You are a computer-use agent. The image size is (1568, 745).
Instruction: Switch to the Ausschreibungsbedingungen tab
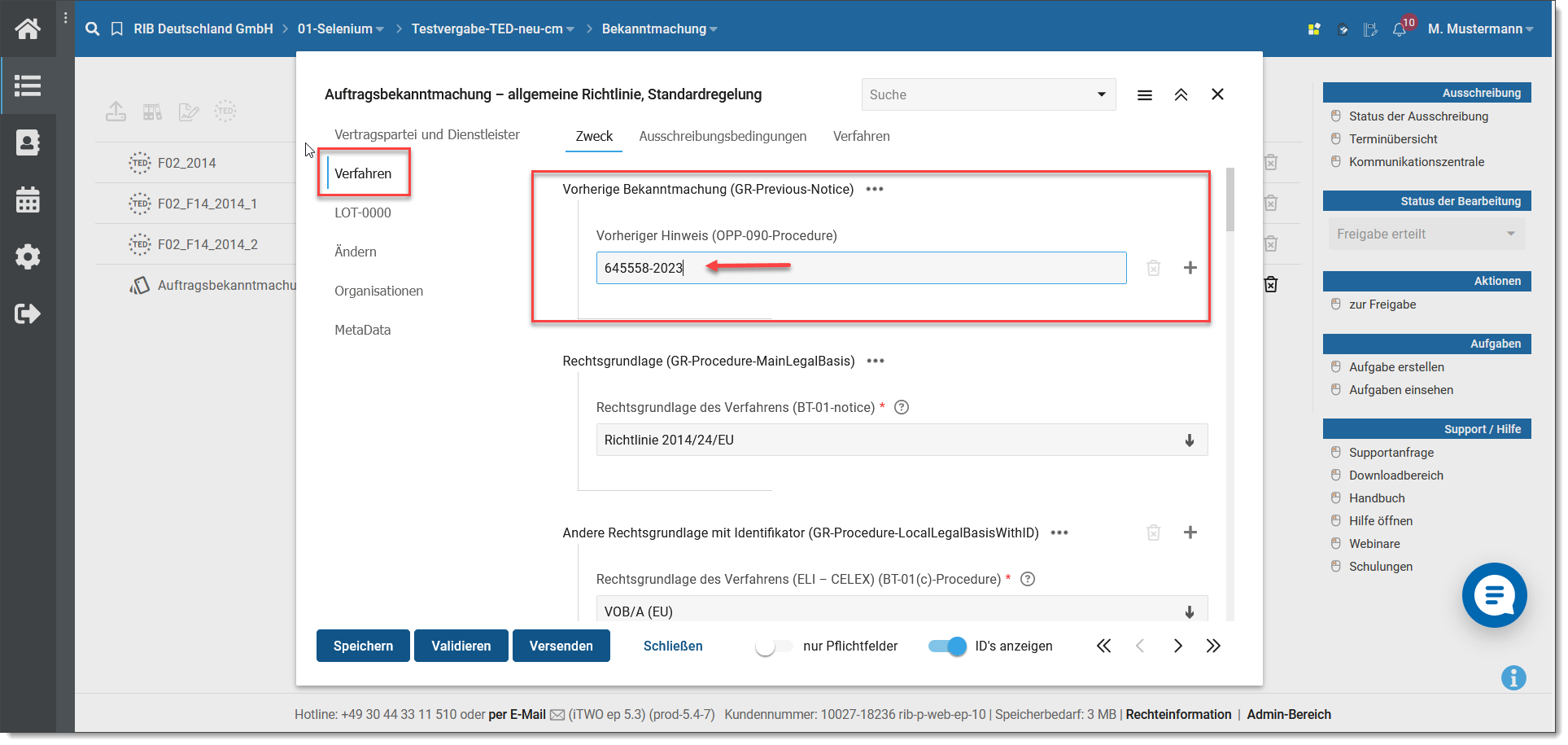723,137
